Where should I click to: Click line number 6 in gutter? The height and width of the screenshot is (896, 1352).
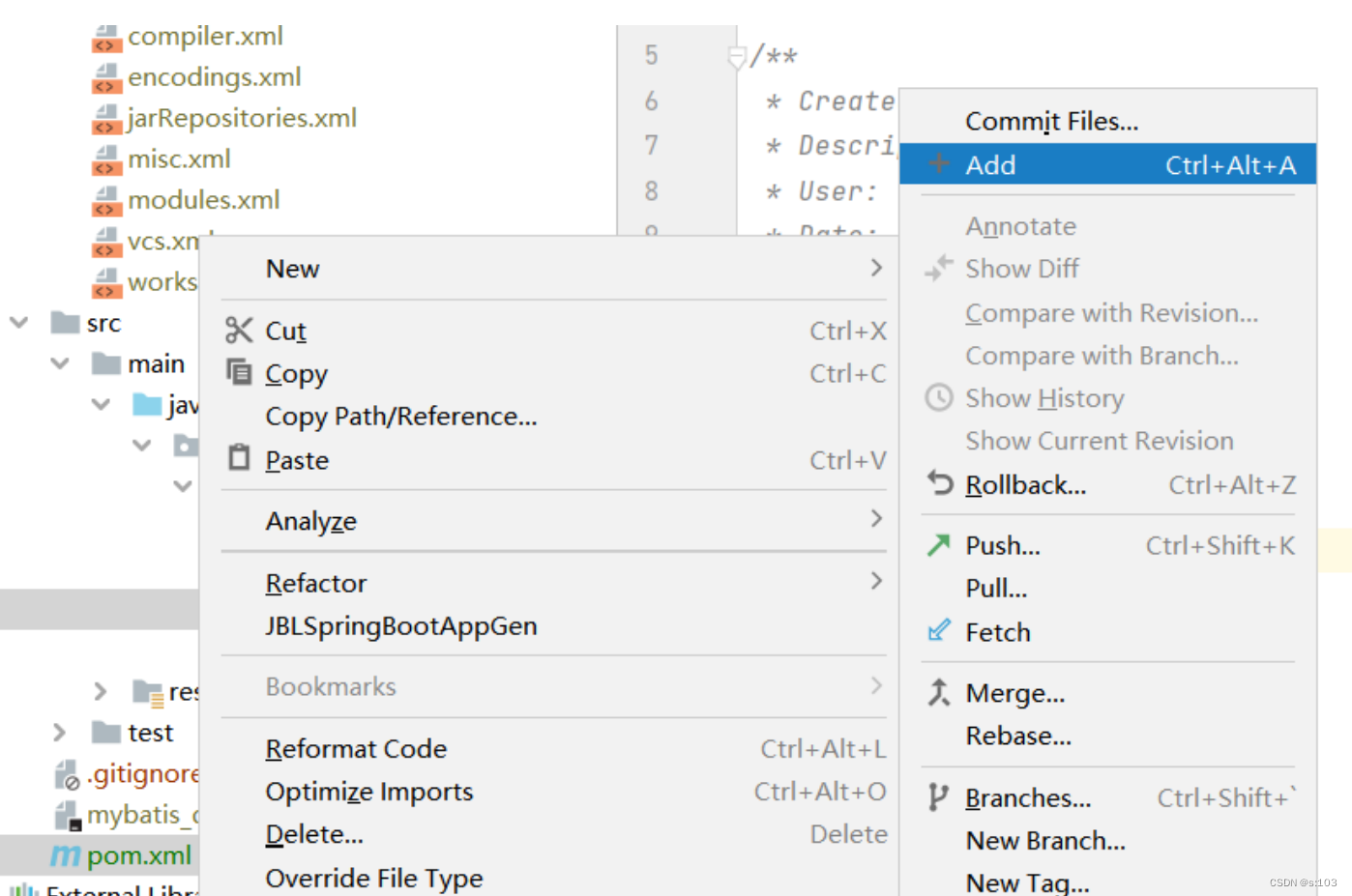click(x=651, y=101)
